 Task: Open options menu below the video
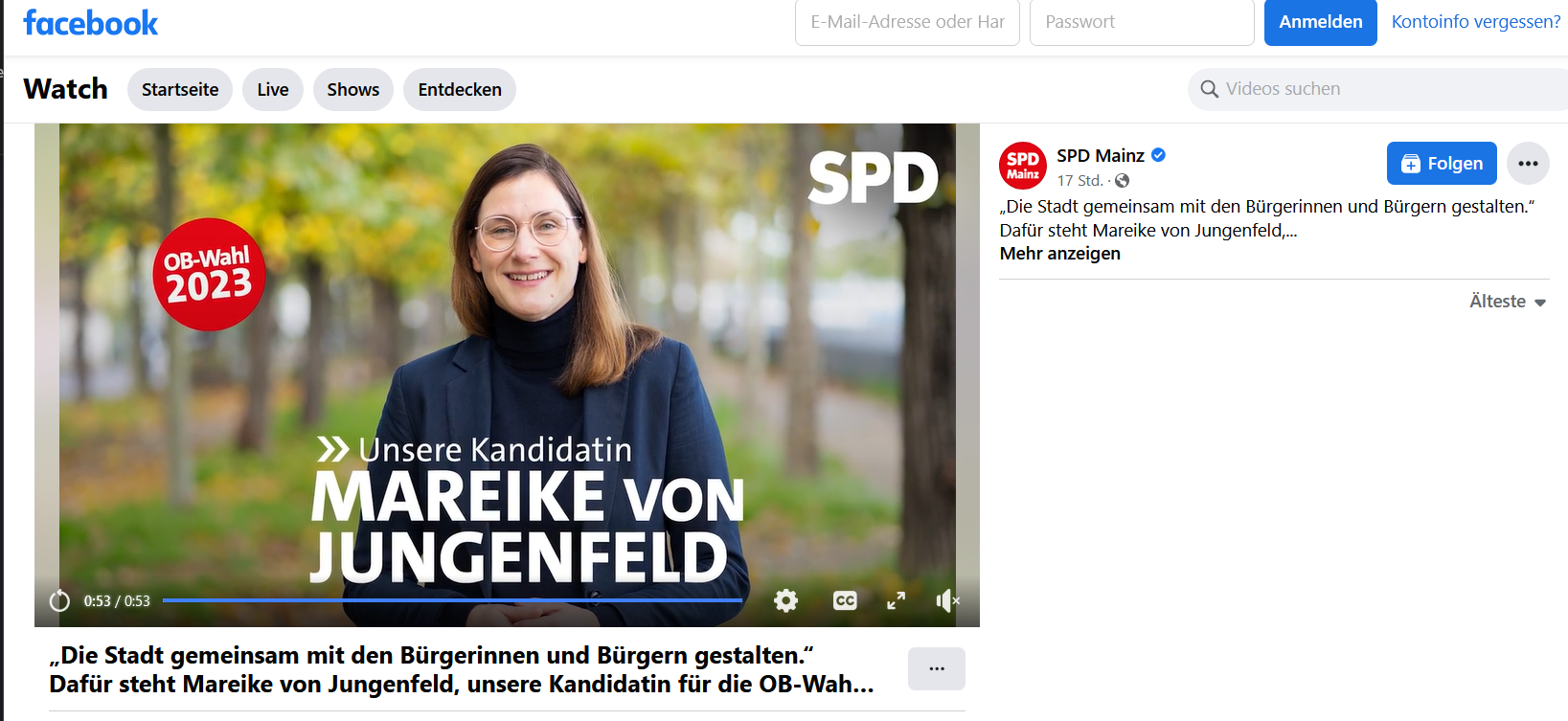point(936,668)
